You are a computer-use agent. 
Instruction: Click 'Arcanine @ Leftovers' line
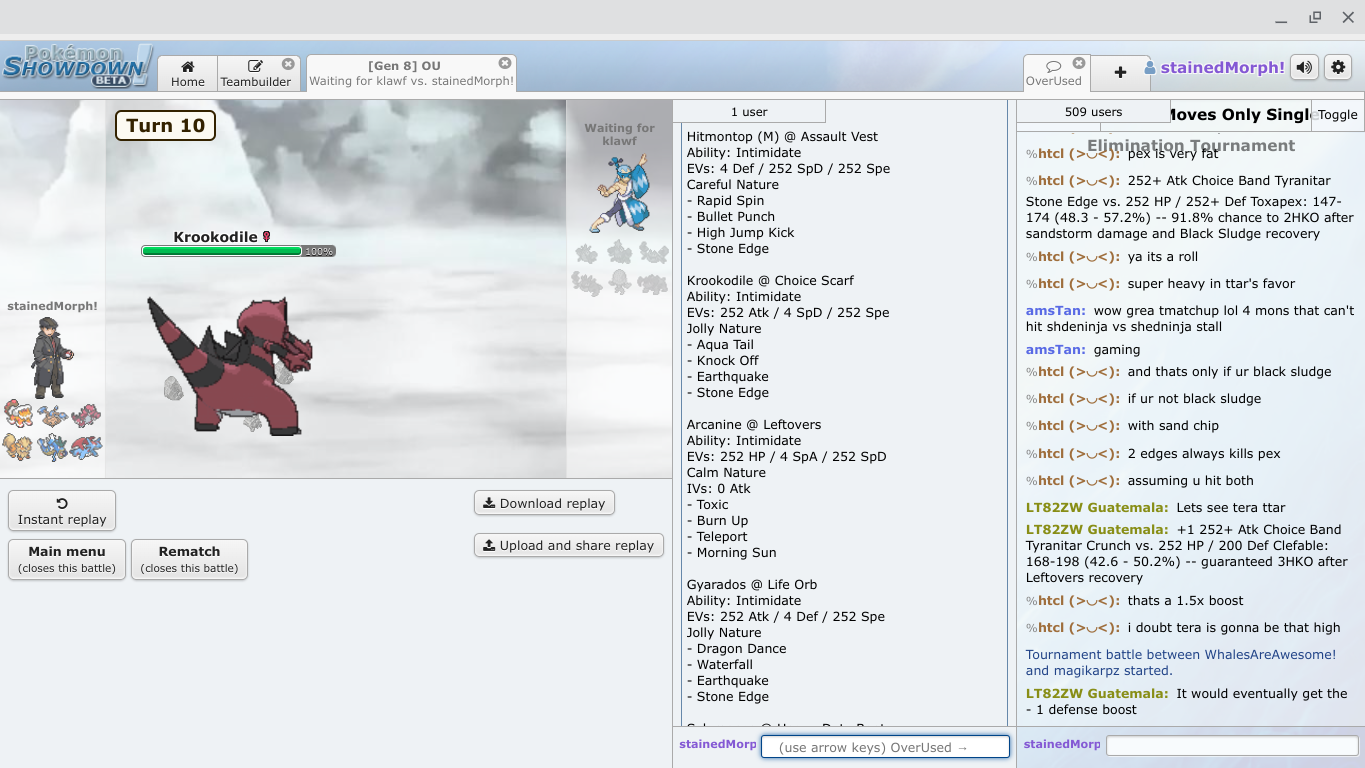coord(754,424)
